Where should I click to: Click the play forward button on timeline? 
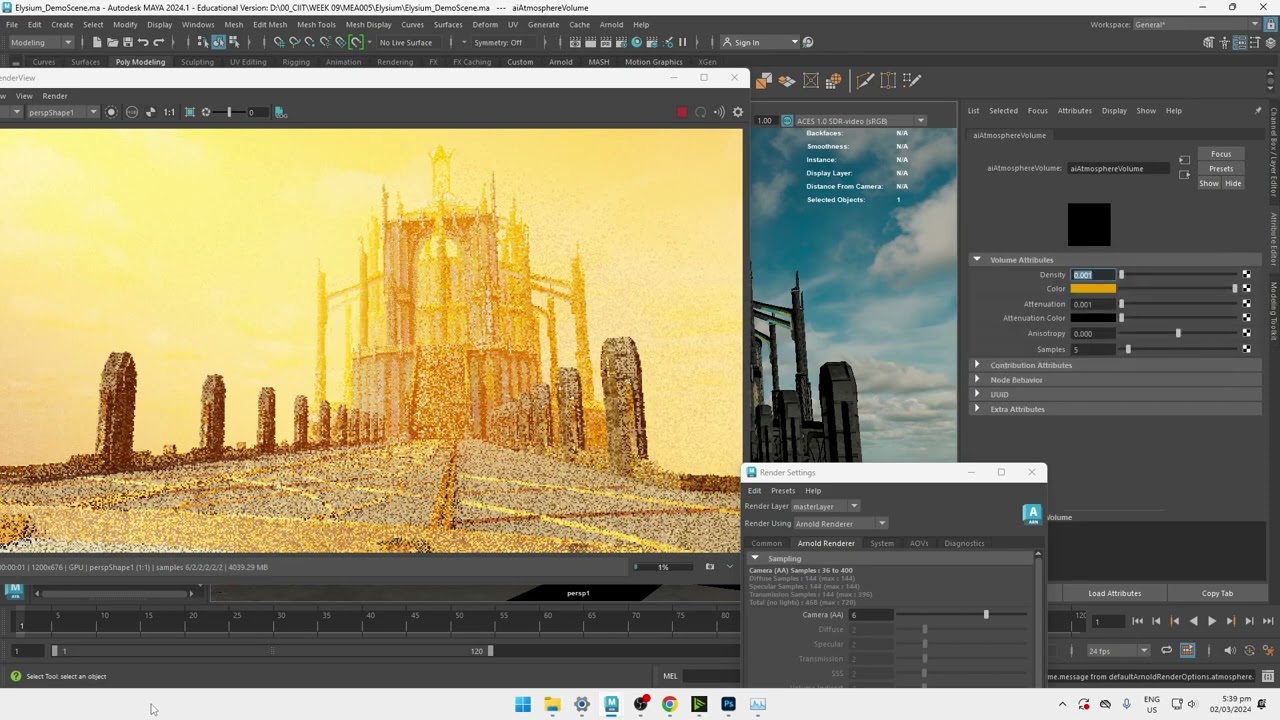click(x=1212, y=621)
